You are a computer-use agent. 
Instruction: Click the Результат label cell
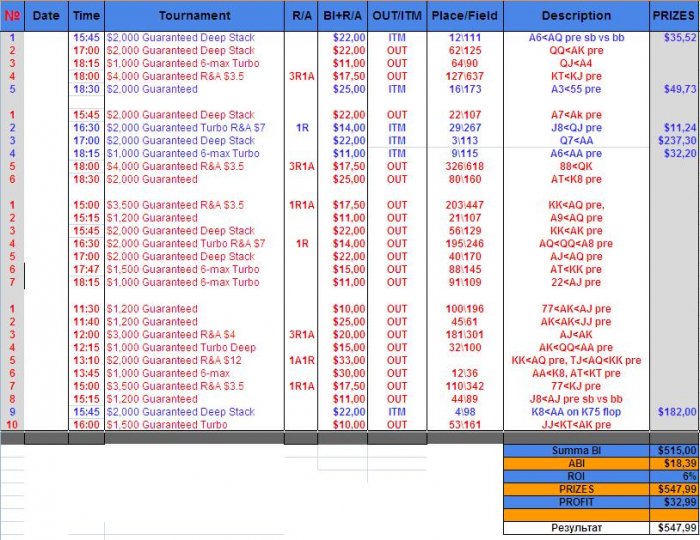coord(576,528)
